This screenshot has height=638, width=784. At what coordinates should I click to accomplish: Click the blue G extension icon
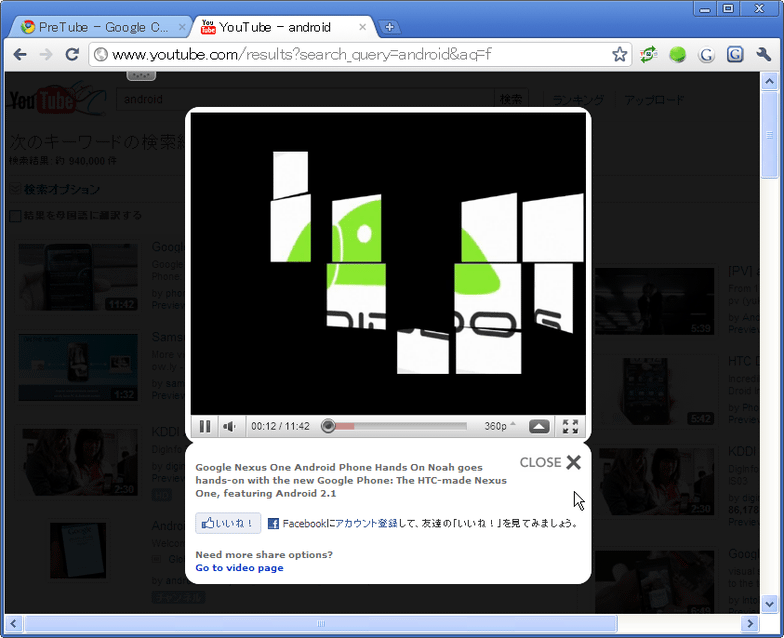pos(735,54)
